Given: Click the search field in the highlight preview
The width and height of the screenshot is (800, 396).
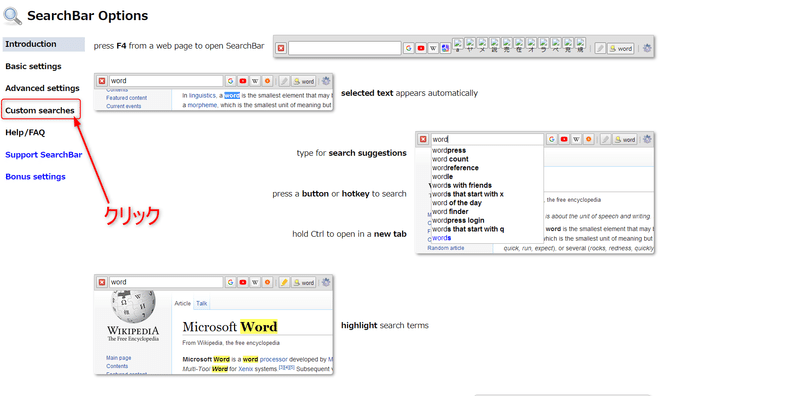Looking at the screenshot, I should pos(166,282).
